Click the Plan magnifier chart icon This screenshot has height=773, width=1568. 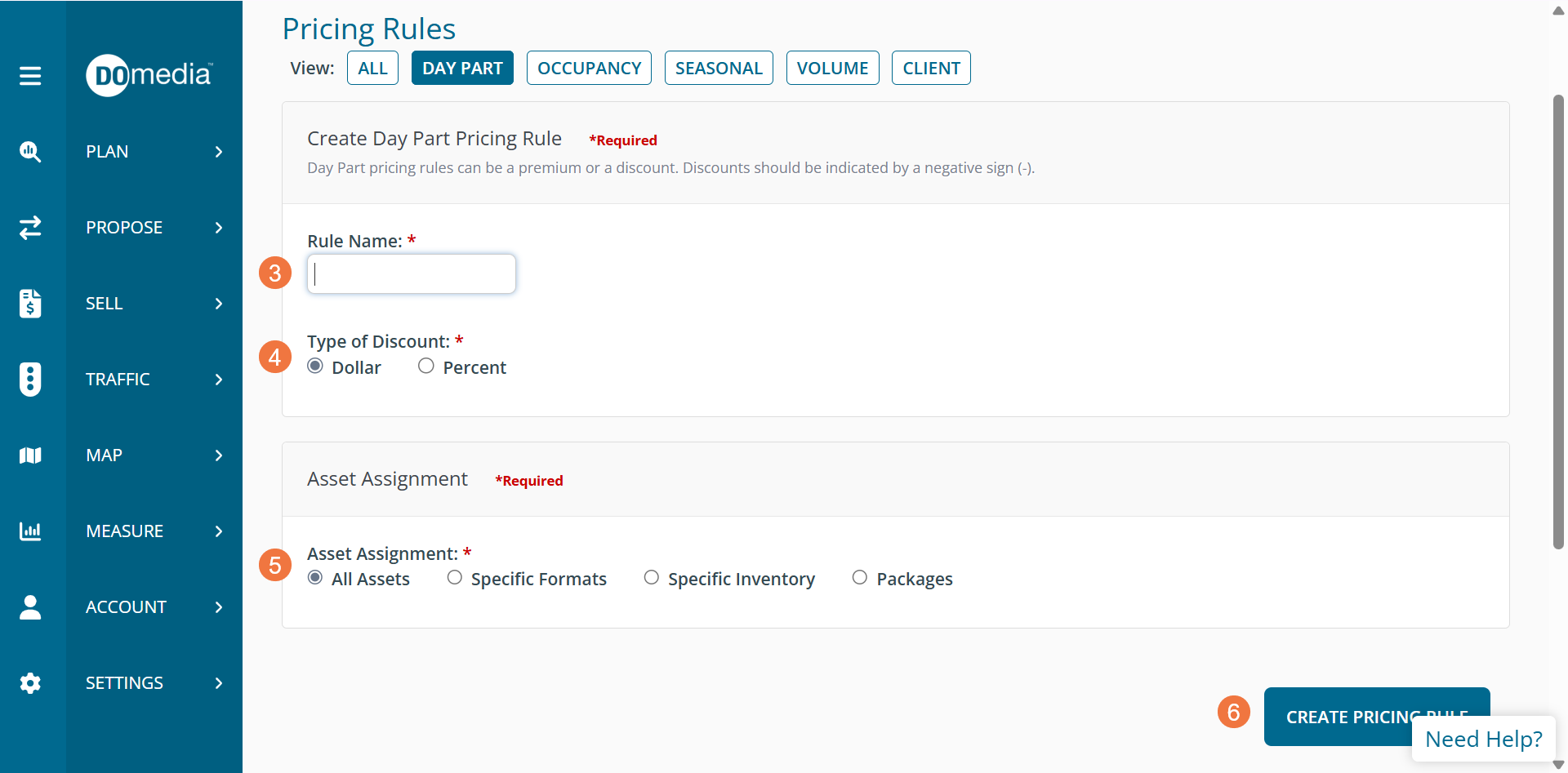click(x=30, y=152)
